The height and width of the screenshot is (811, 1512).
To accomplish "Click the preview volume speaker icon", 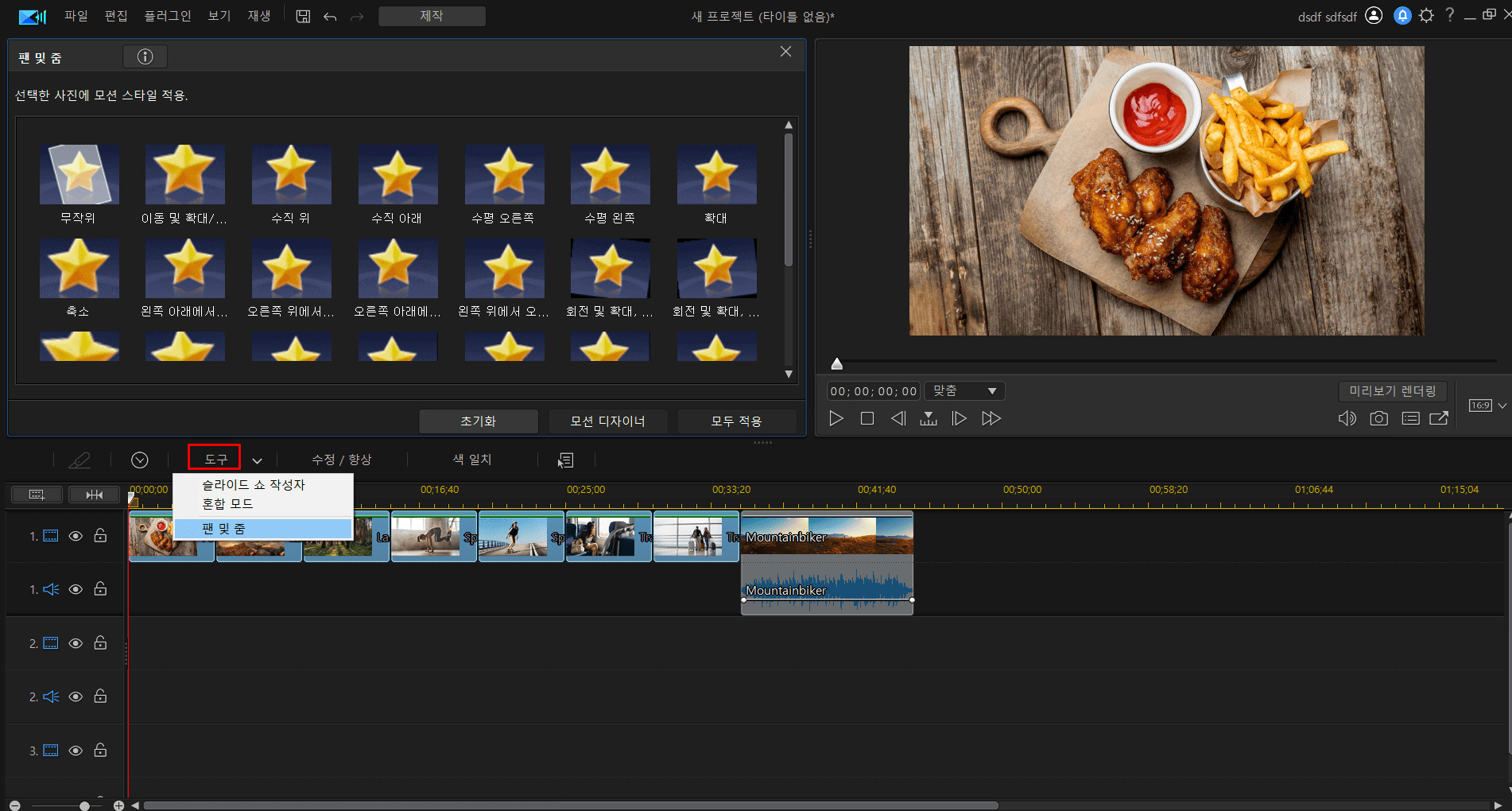I will click(1347, 418).
